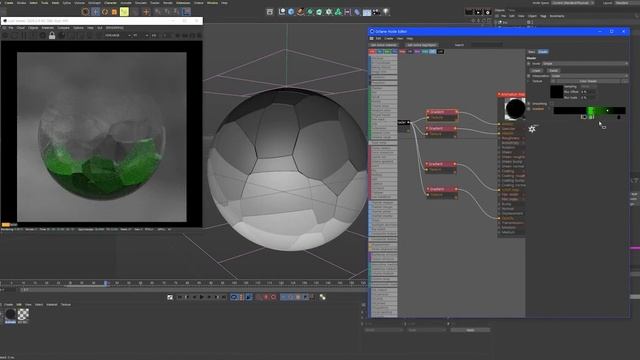640x360 pixels.
Task: Click the animation dot beside Gradient
Action: (x=529, y=109)
